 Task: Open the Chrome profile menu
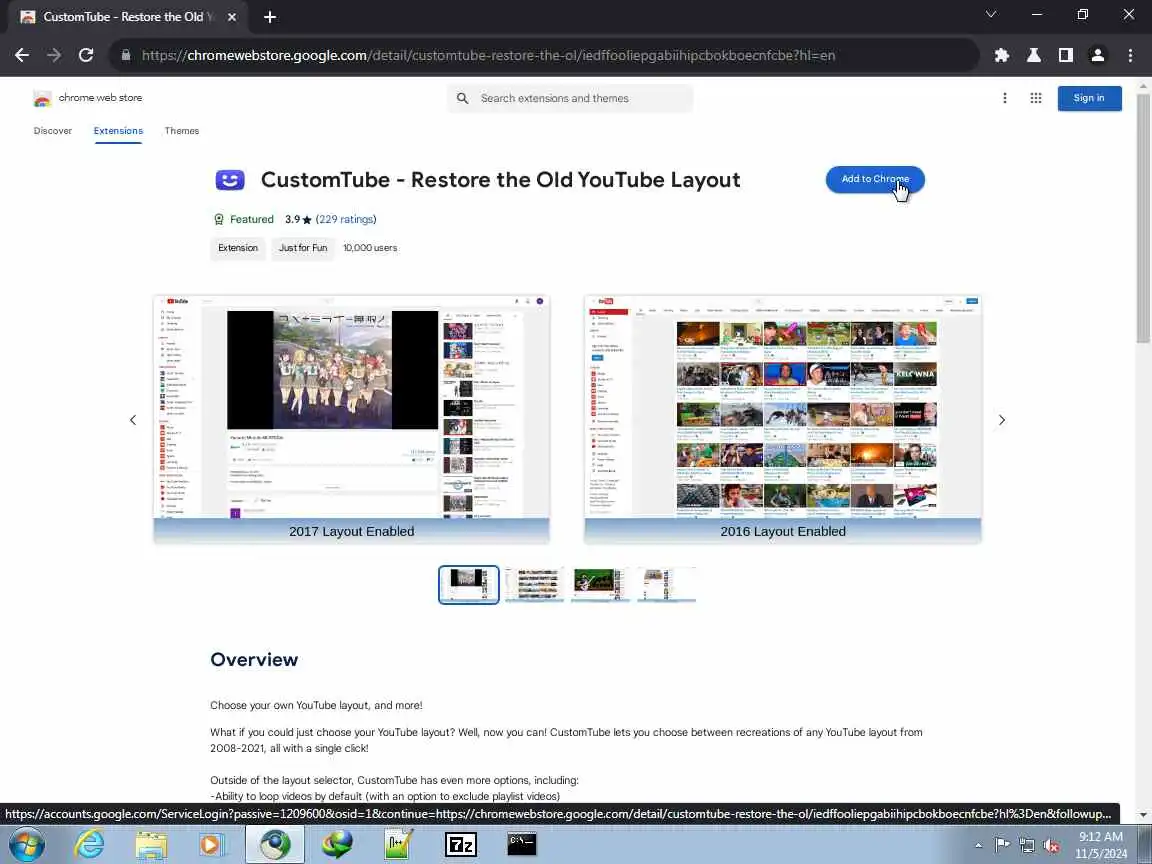(1098, 55)
